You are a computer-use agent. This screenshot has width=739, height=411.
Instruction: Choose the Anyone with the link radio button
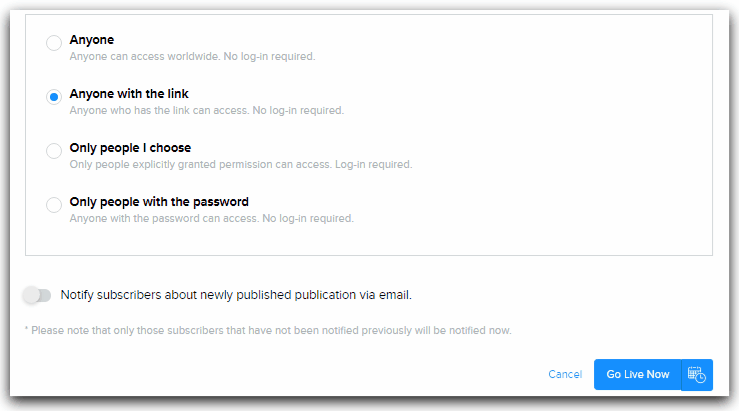53,97
